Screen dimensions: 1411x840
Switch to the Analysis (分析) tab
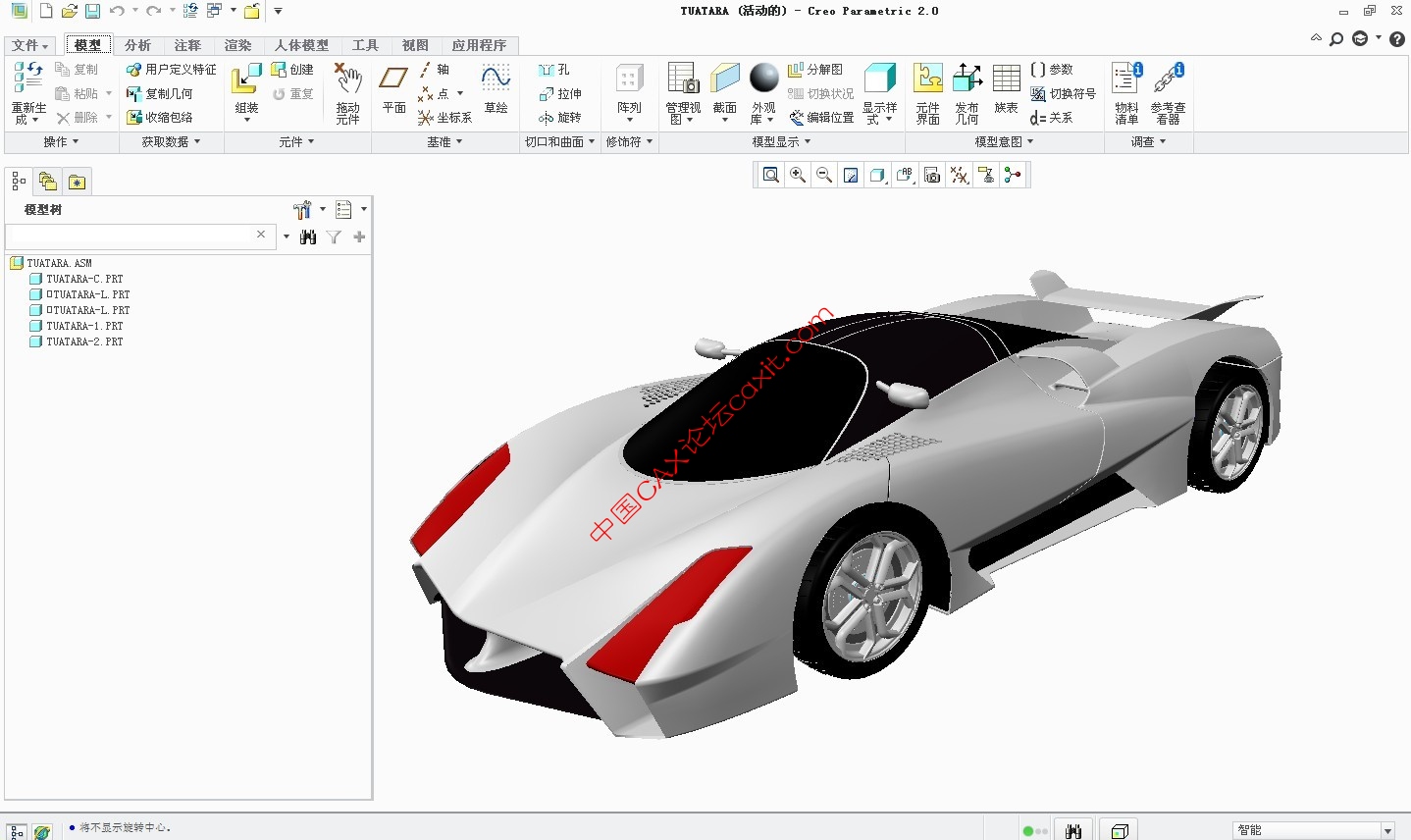pos(137,45)
